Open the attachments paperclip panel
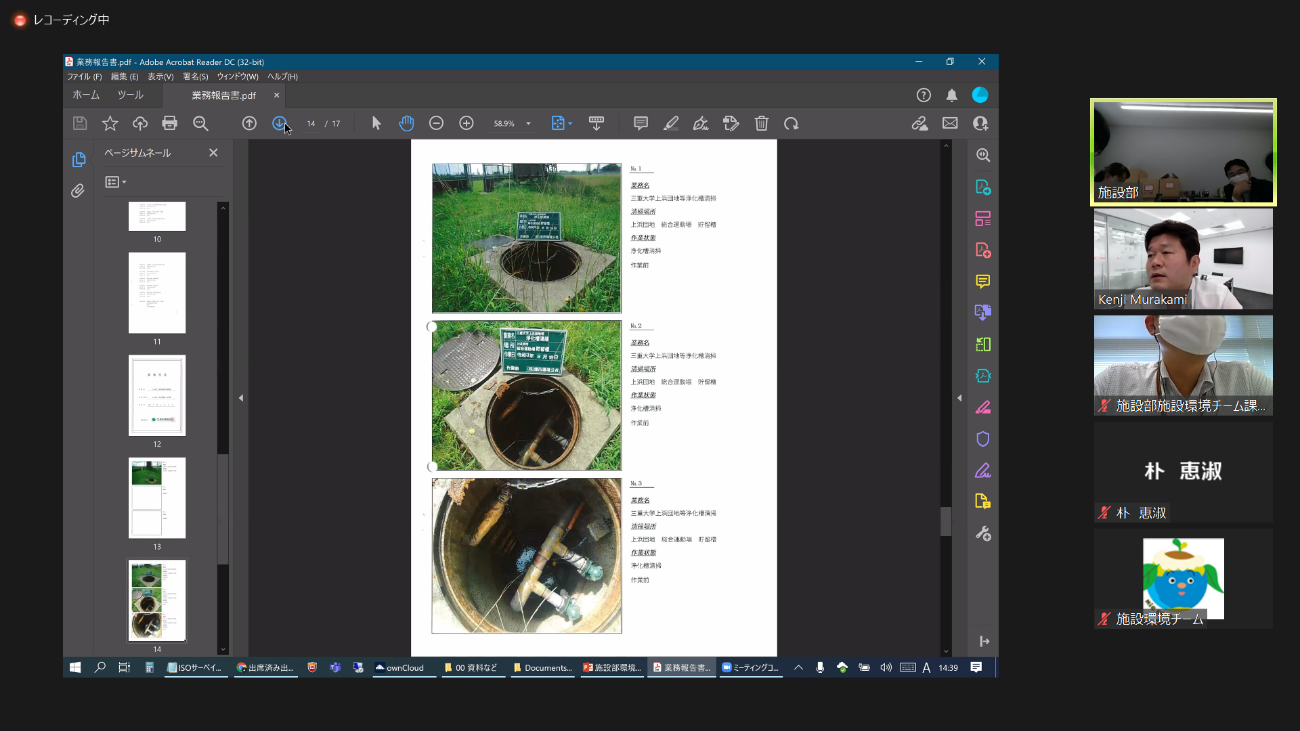Viewport: 1300px width, 731px height. click(x=78, y=190)
